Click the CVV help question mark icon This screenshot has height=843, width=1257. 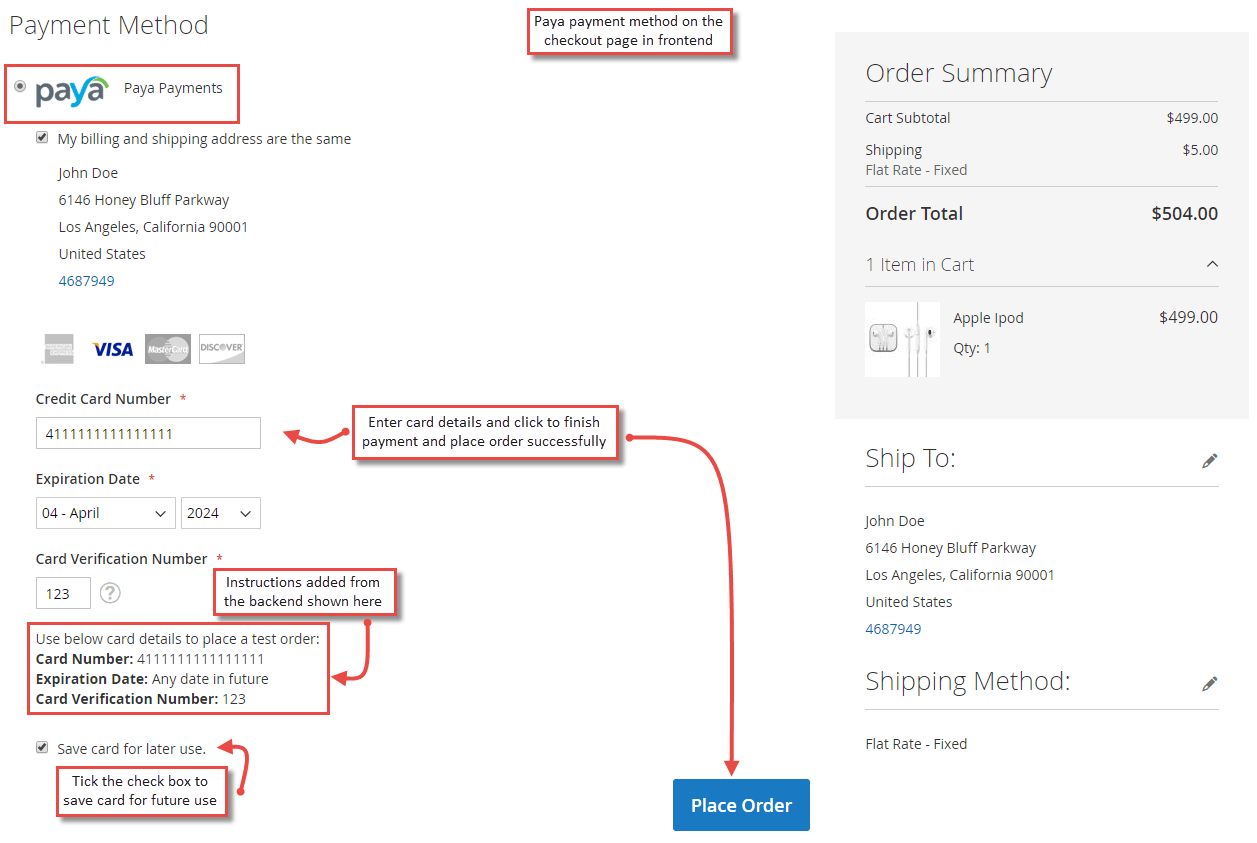(x=110, y=593)
